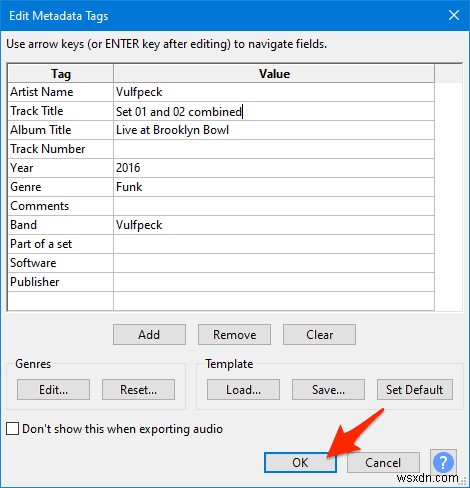Click the "Tag" column header
This screenshot has height=488, width=470.
point(60,73)
